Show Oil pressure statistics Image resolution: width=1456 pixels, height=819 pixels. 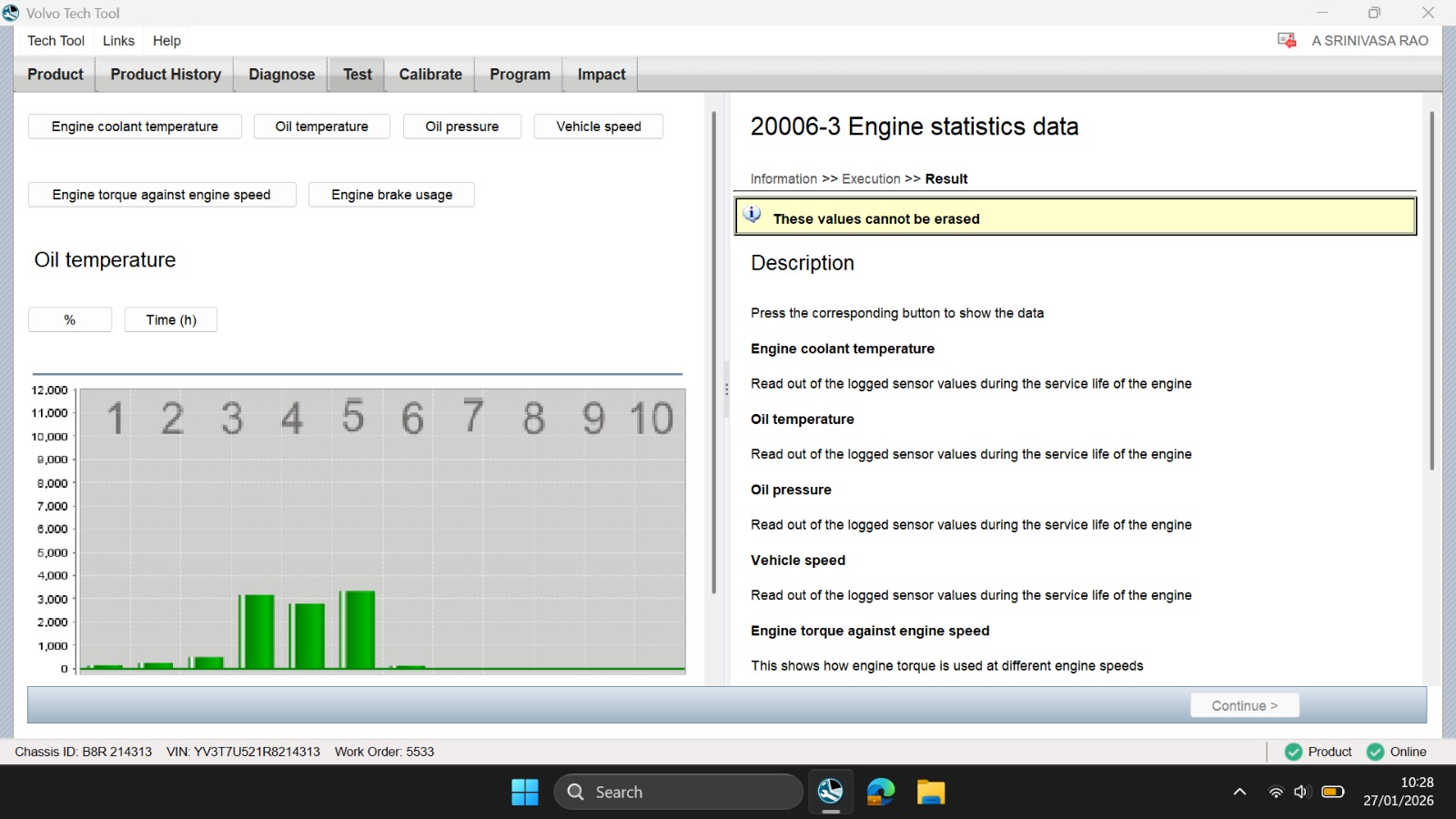pyautogui.click(x=462, y=126)
